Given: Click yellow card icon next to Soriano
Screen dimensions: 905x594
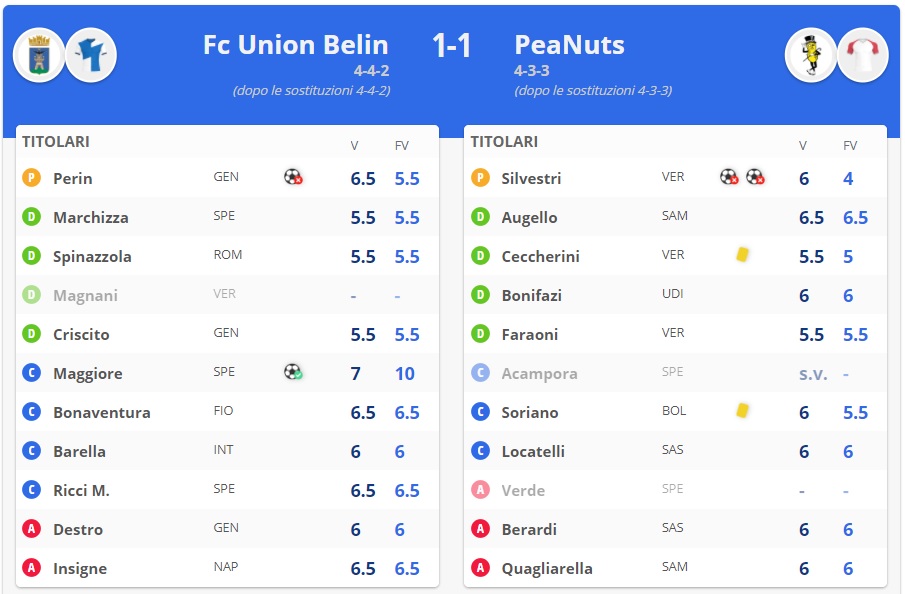Looking at the screenshot, I should coord(742,412).
